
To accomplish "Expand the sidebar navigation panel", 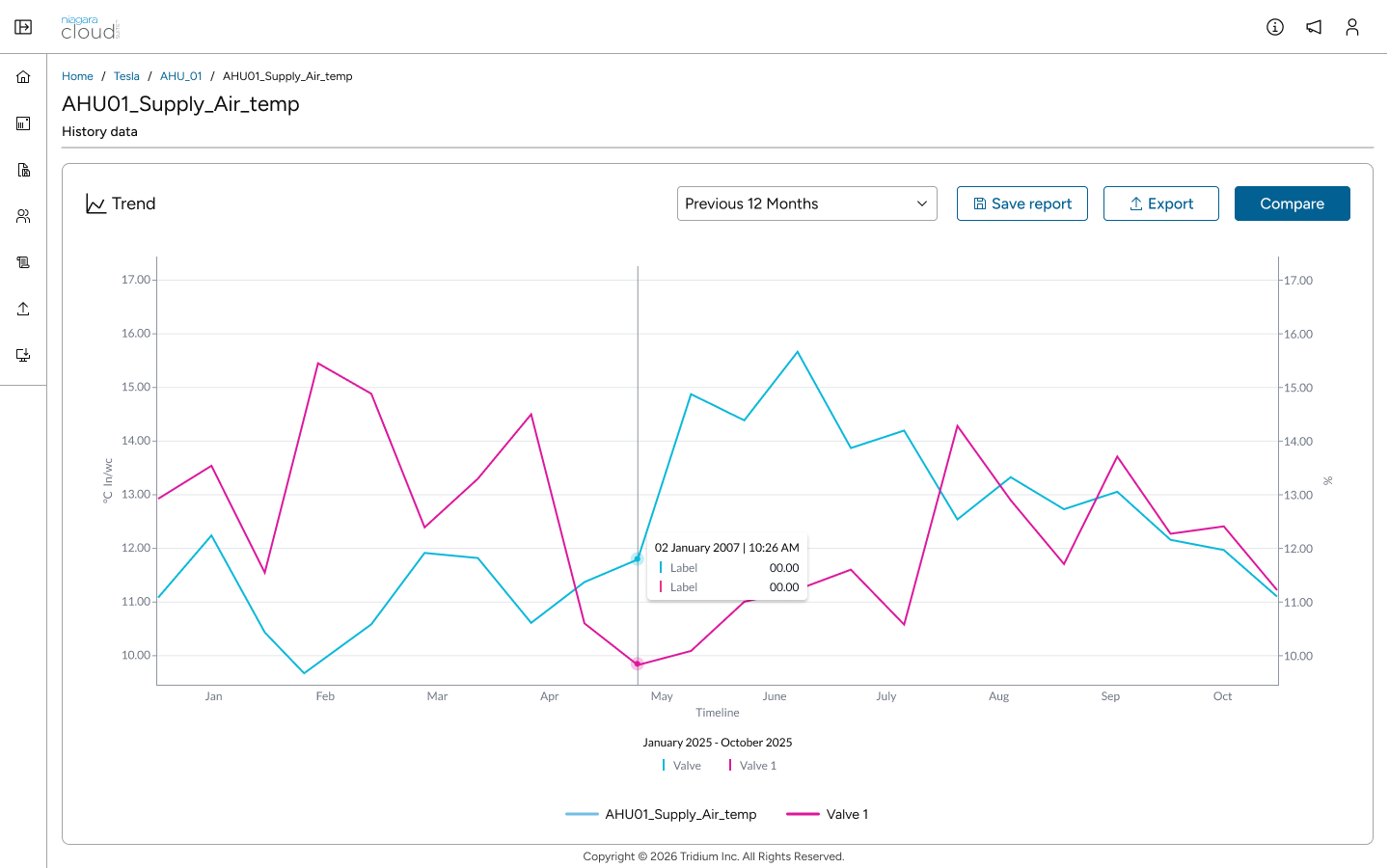I will click(x=23, y=27).
